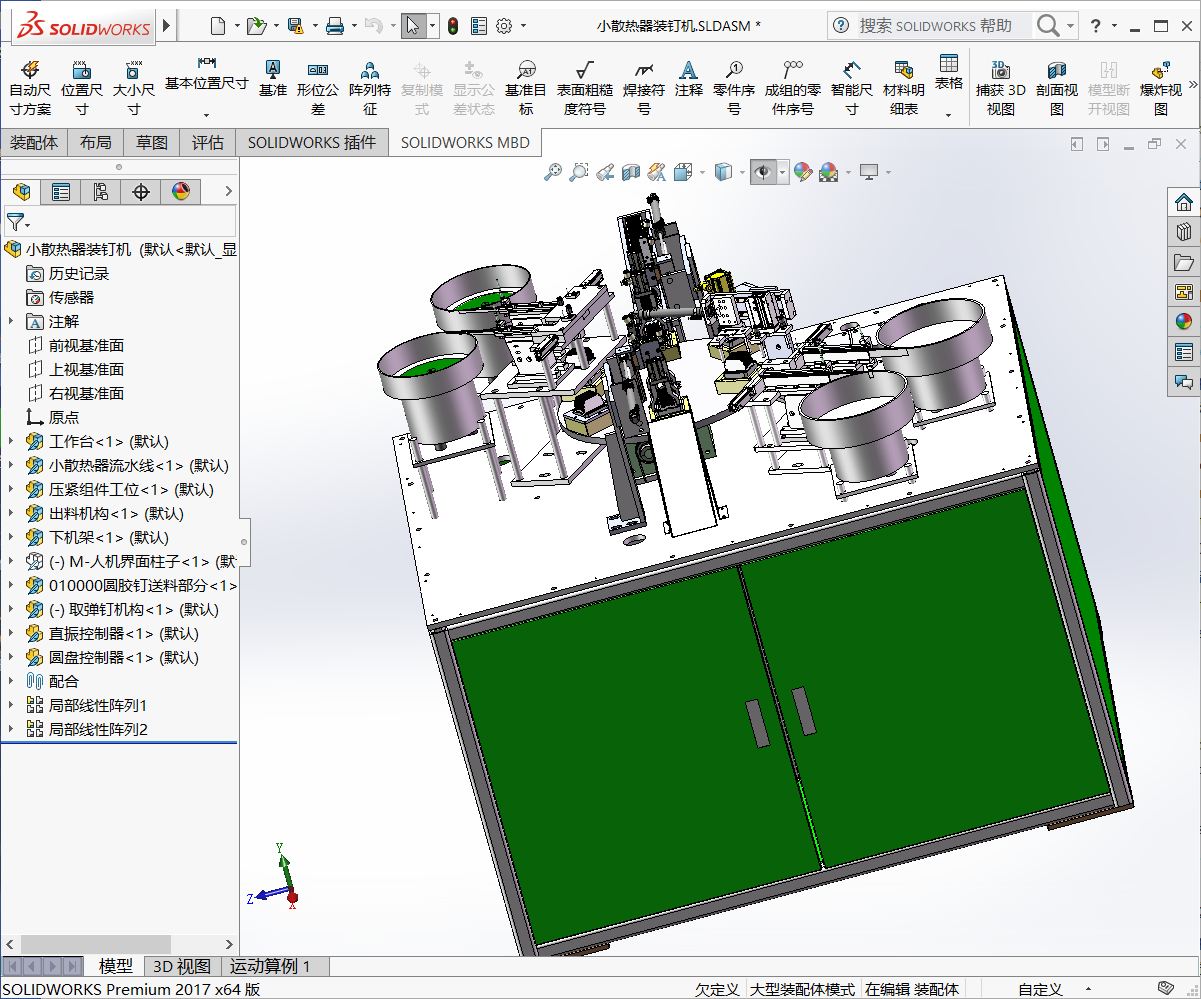Open the Display Style dropdown arrow
1201x999 pixels.
(x=743, y=173)
